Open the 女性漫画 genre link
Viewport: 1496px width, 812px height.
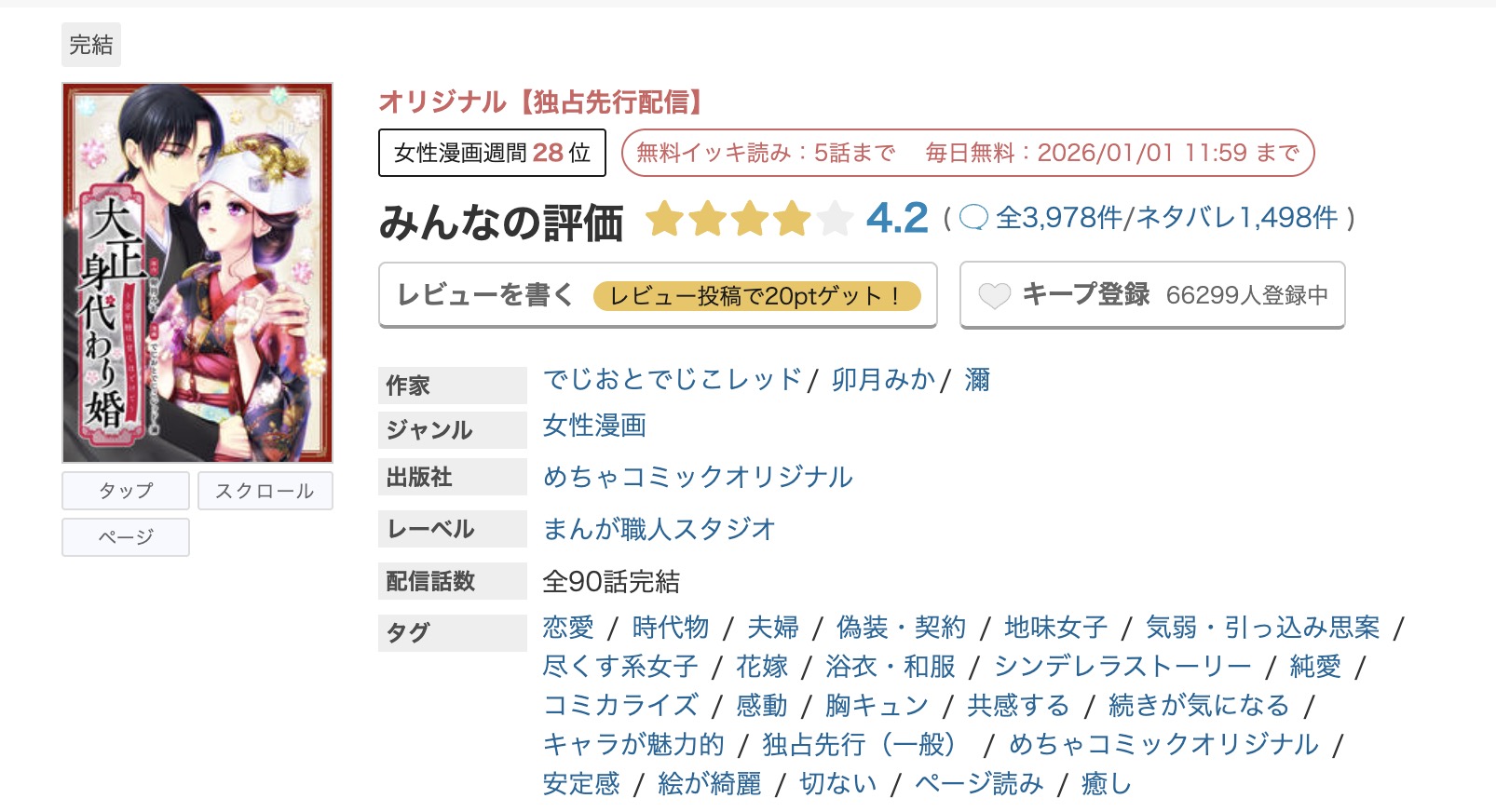coord(594,426)
